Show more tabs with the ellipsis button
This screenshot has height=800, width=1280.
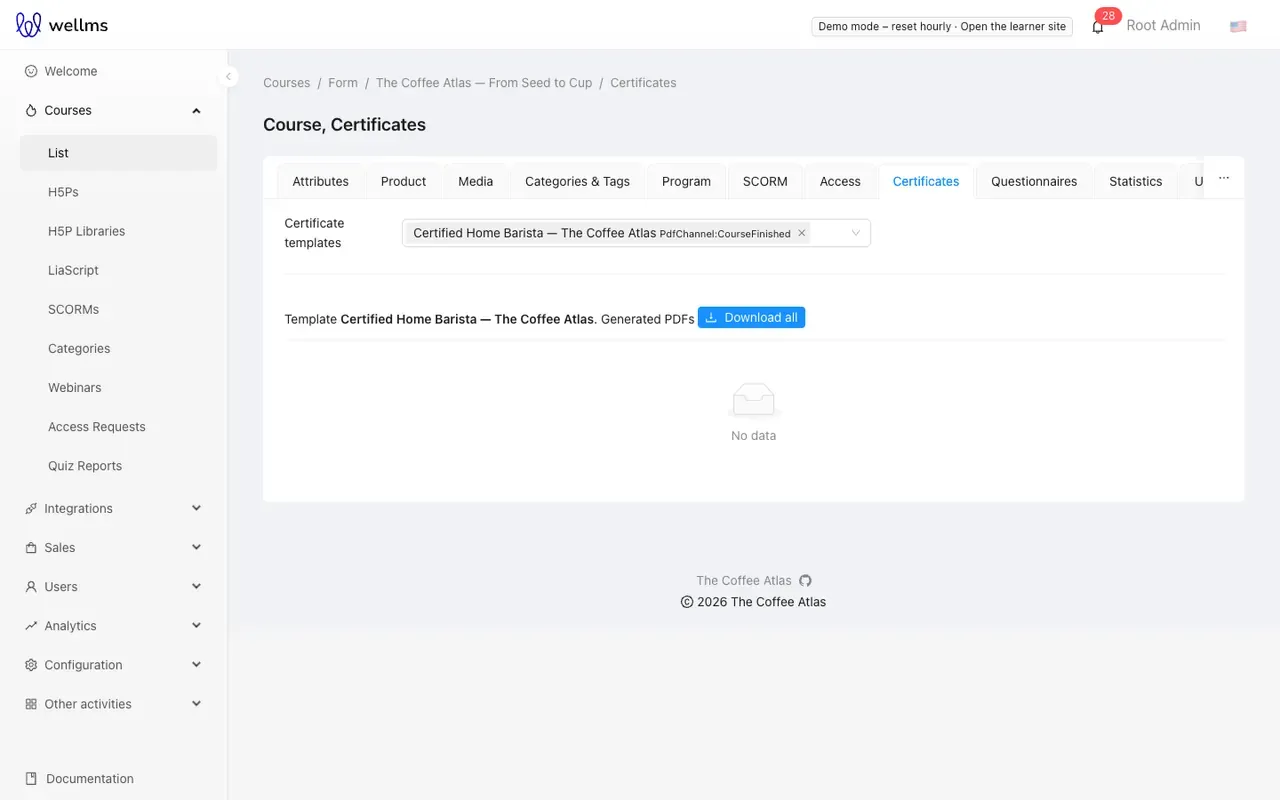[x=1223, y=179]
